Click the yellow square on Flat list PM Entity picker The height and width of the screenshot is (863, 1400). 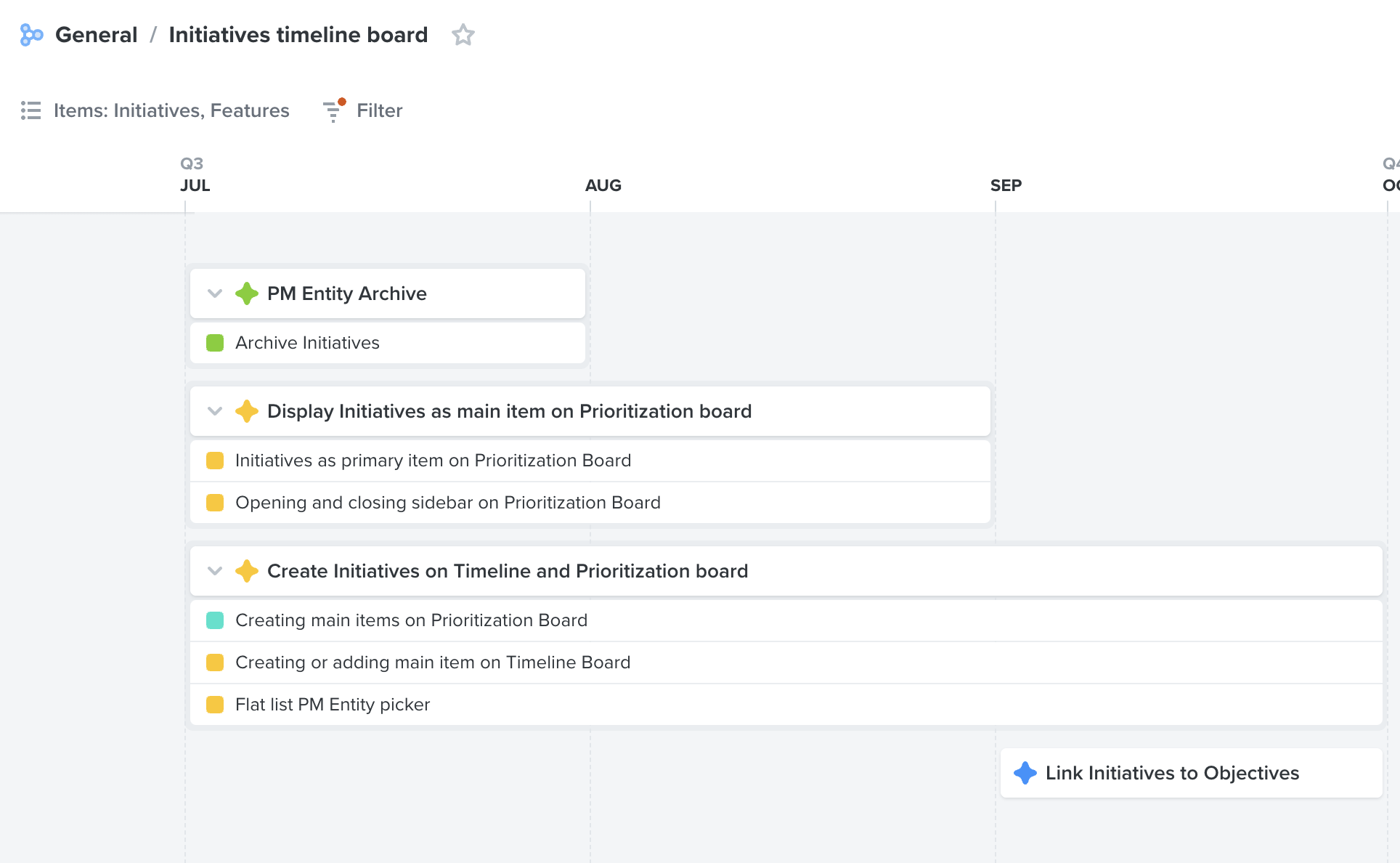tap(215, 704)
